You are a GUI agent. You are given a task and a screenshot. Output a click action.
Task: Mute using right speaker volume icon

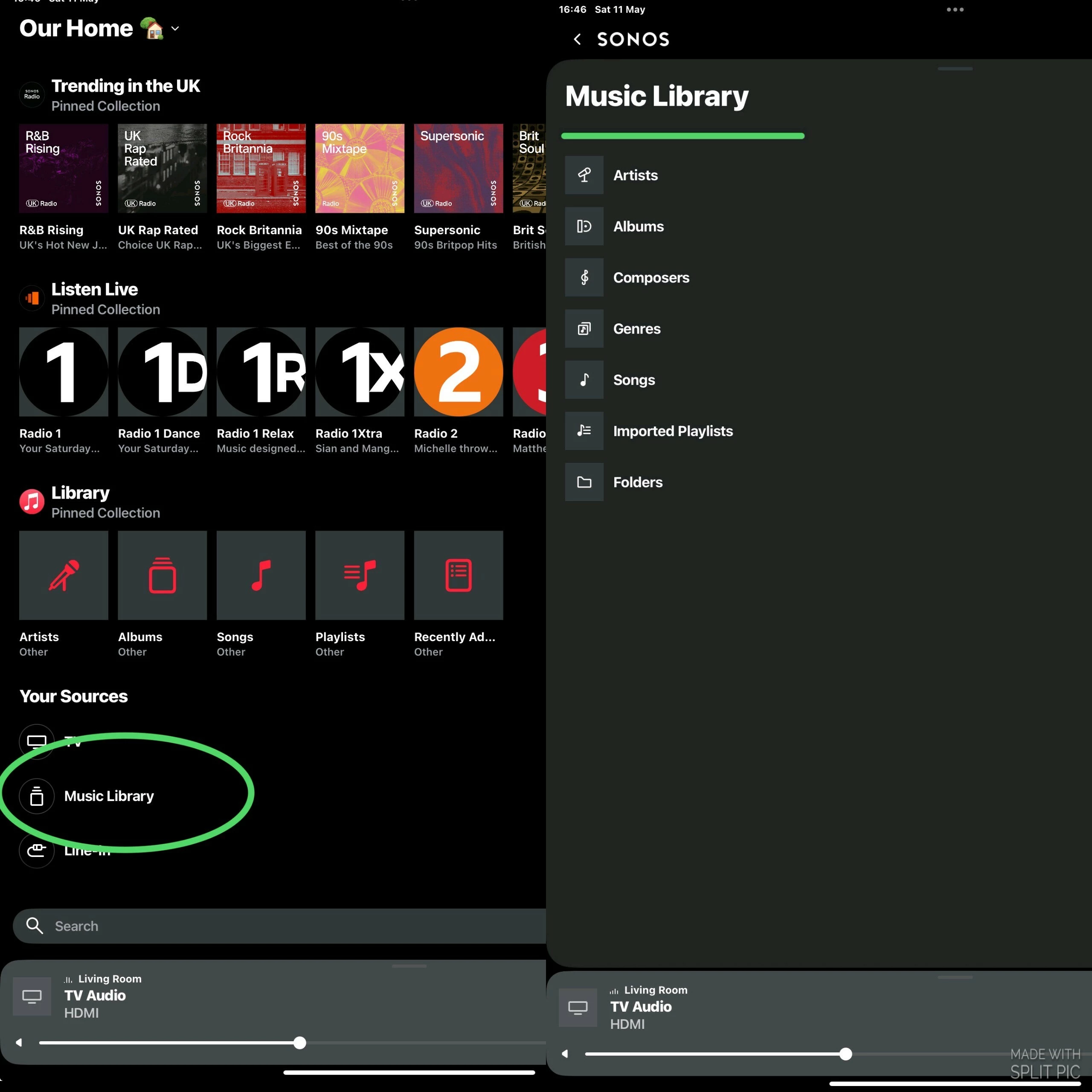[565, 1054]
